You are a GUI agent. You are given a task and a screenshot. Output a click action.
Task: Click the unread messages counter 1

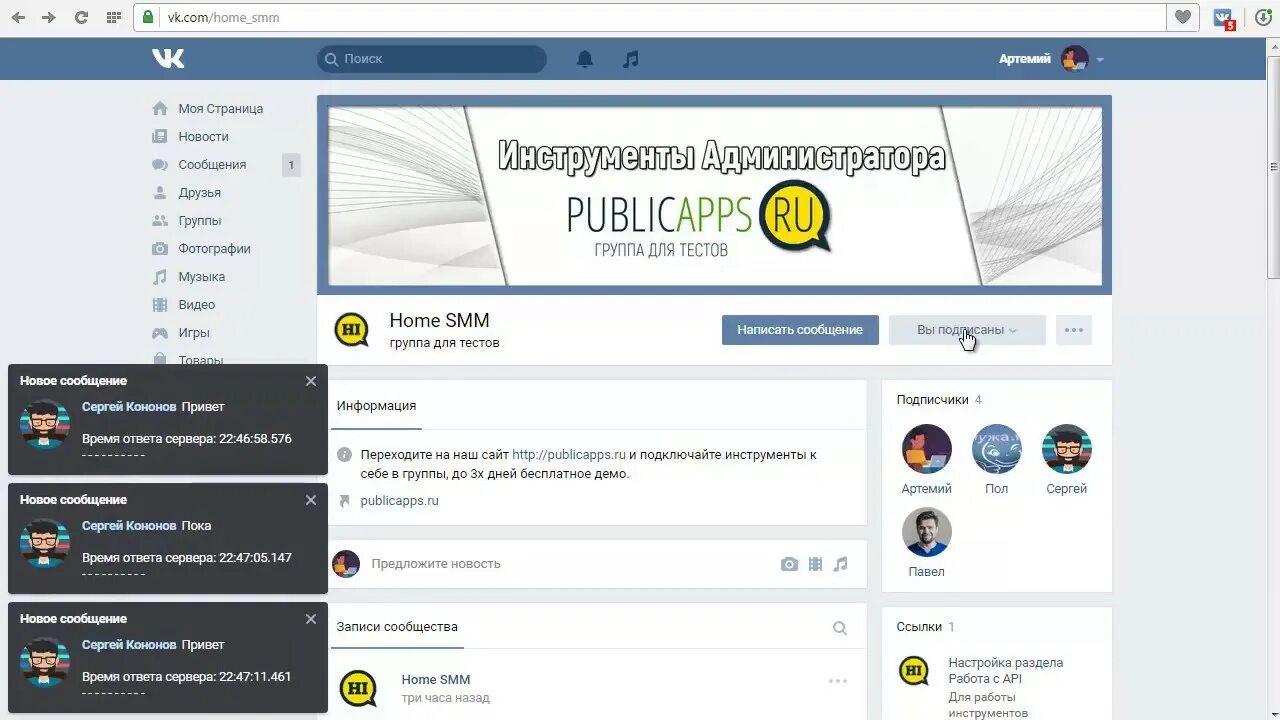click(x=291, y=165)
